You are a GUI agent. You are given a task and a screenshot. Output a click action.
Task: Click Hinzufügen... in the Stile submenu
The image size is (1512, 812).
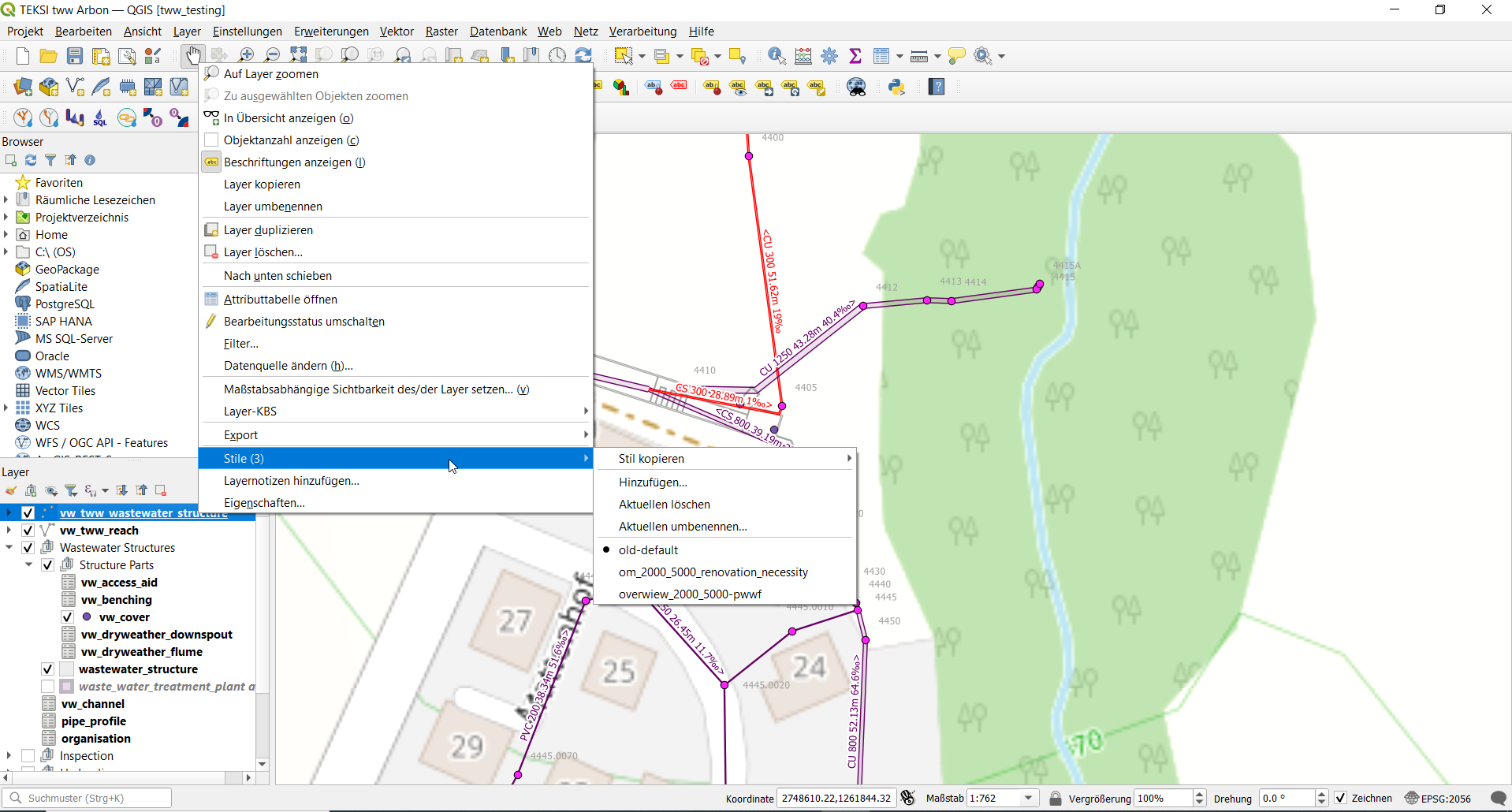click(725, 482)
